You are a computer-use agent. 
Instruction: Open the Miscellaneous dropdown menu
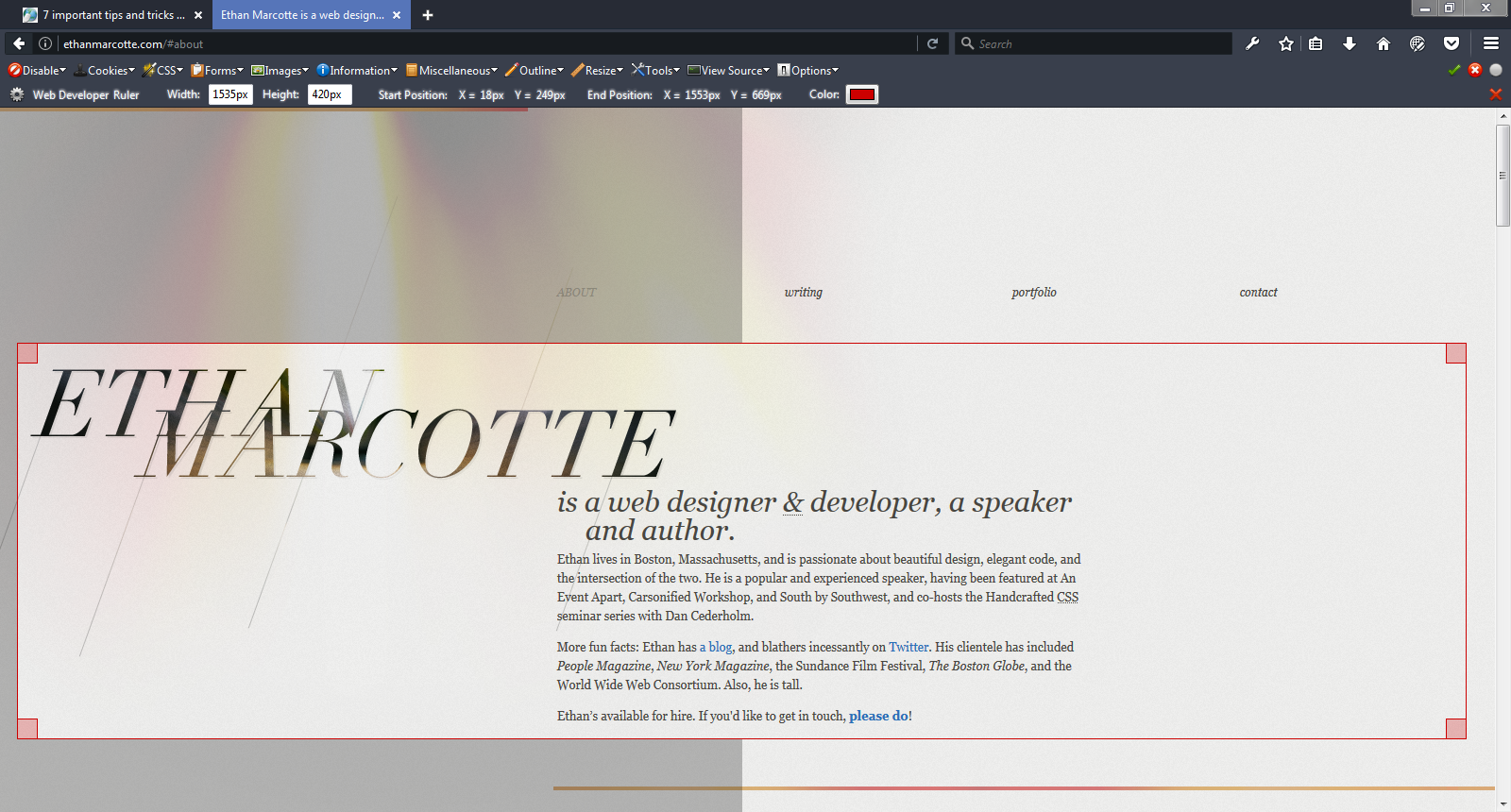[451, 70]
